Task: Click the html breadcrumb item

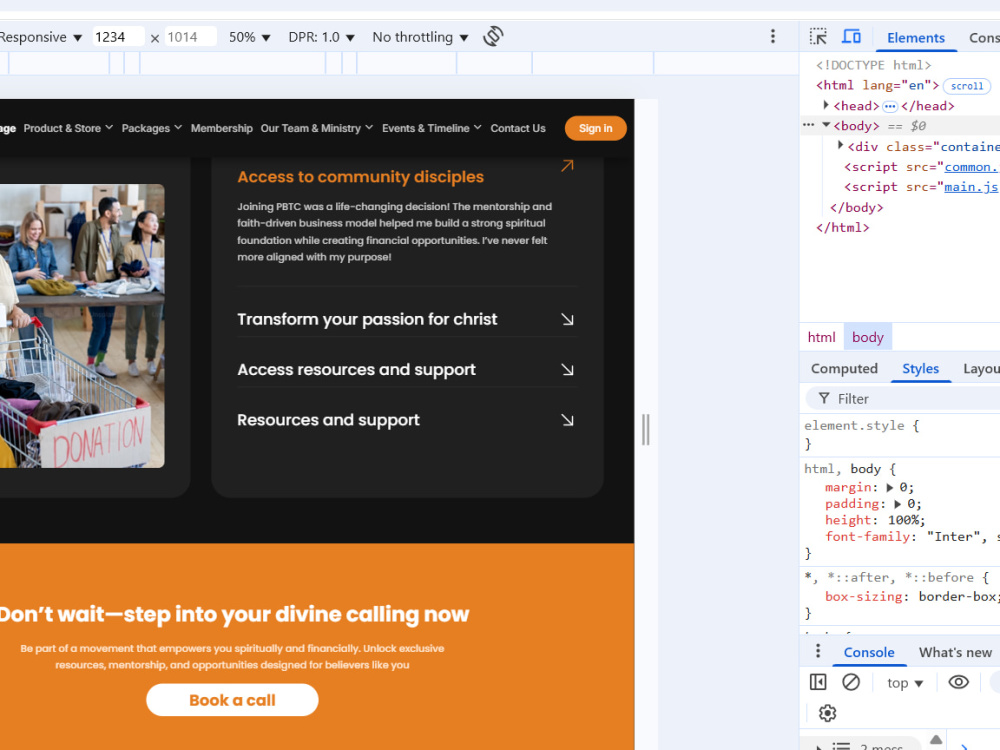Action: pyautogui.click(x=821, y=337)
